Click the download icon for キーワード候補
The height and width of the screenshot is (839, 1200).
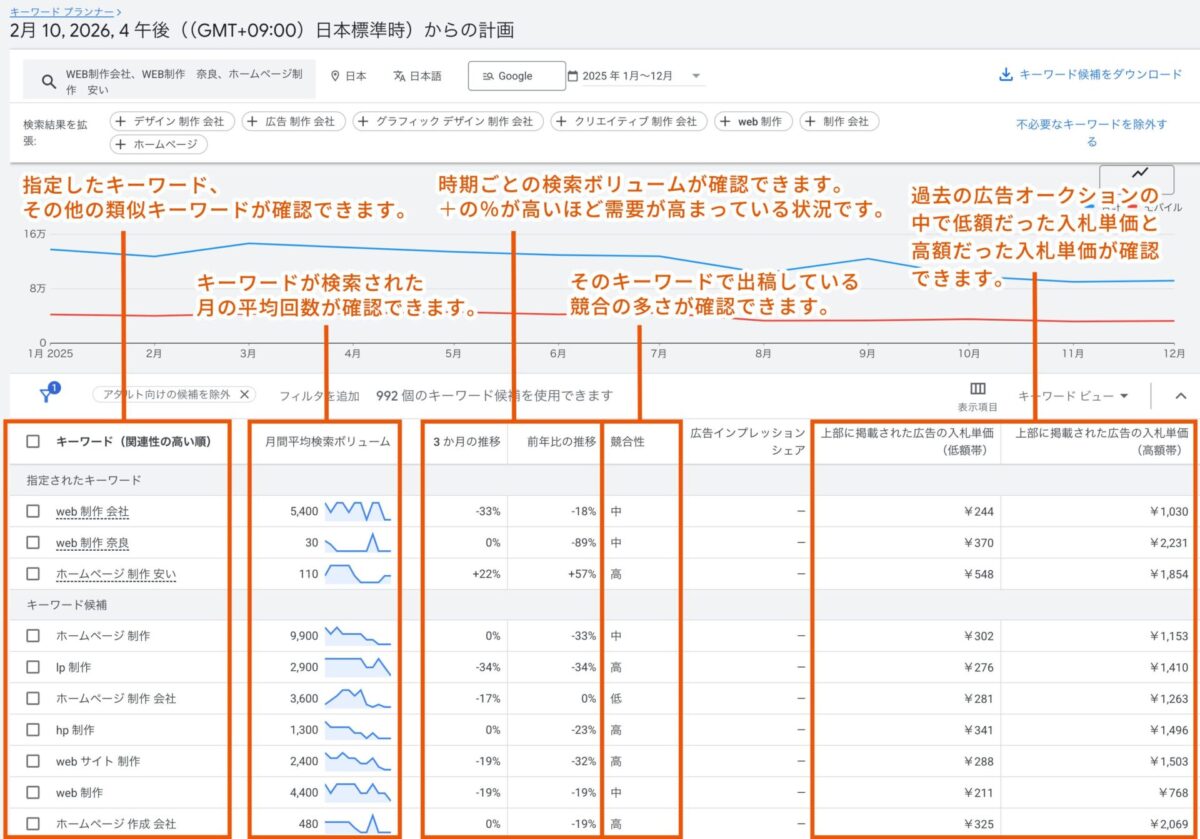[1005, 75]
